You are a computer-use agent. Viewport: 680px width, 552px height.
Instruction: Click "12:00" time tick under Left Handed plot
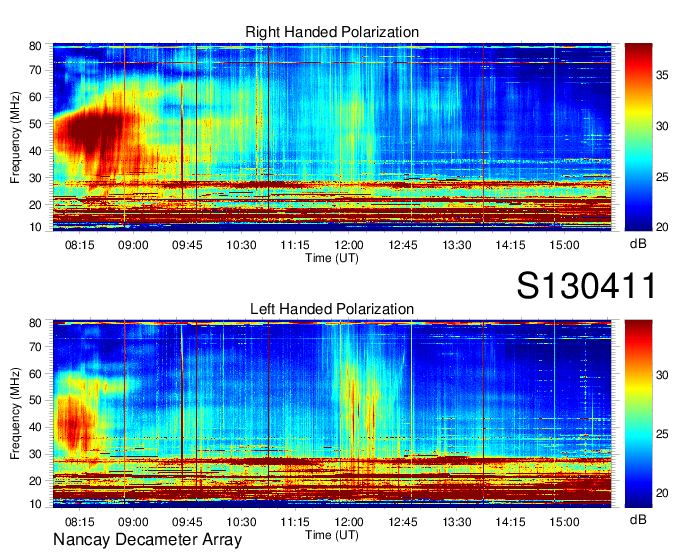(349, 522)
